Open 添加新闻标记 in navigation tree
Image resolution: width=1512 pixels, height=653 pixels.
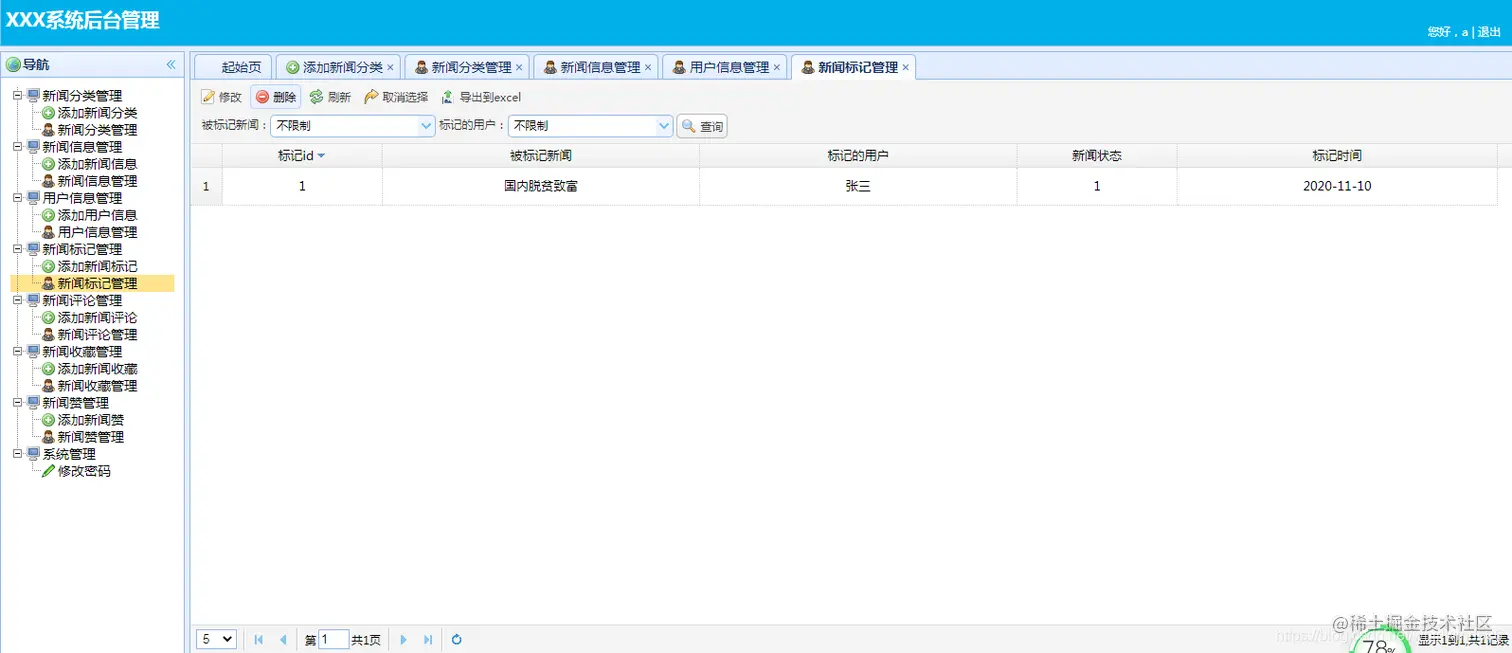pos(97,267)
